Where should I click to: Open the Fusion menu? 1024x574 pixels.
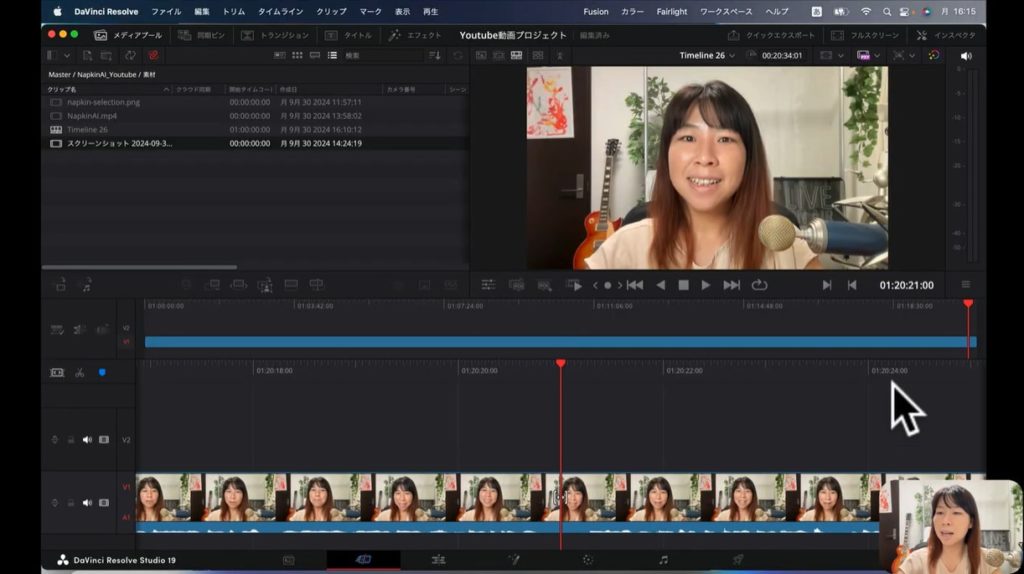pyautogui.click(x=595, y=11)
